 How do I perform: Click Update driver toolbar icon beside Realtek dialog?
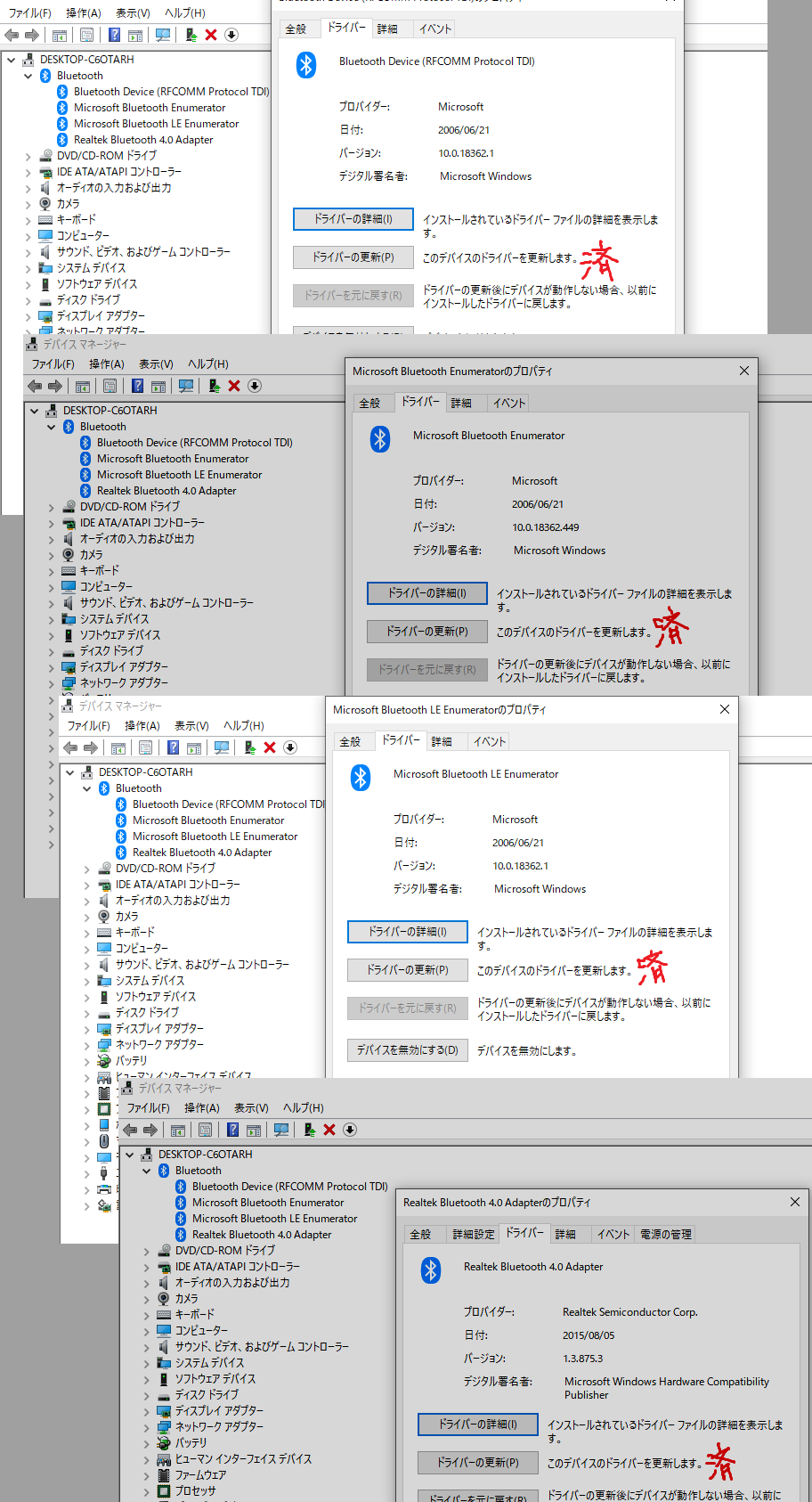coord(309,1130)
